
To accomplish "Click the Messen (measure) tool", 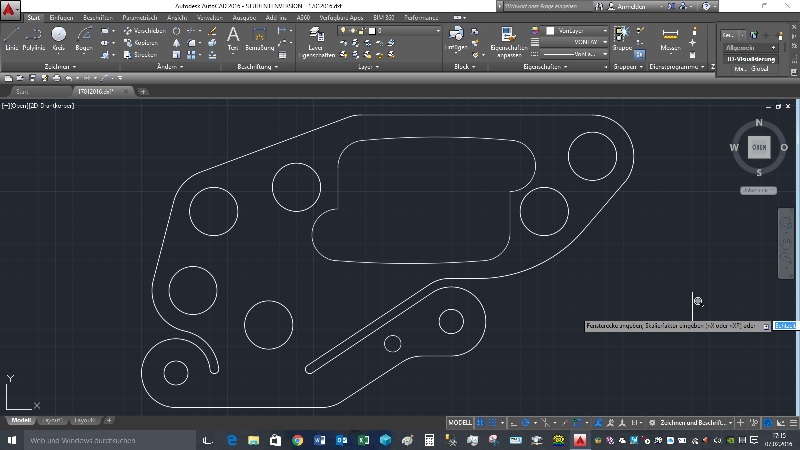I will click(x=670, y=38).
